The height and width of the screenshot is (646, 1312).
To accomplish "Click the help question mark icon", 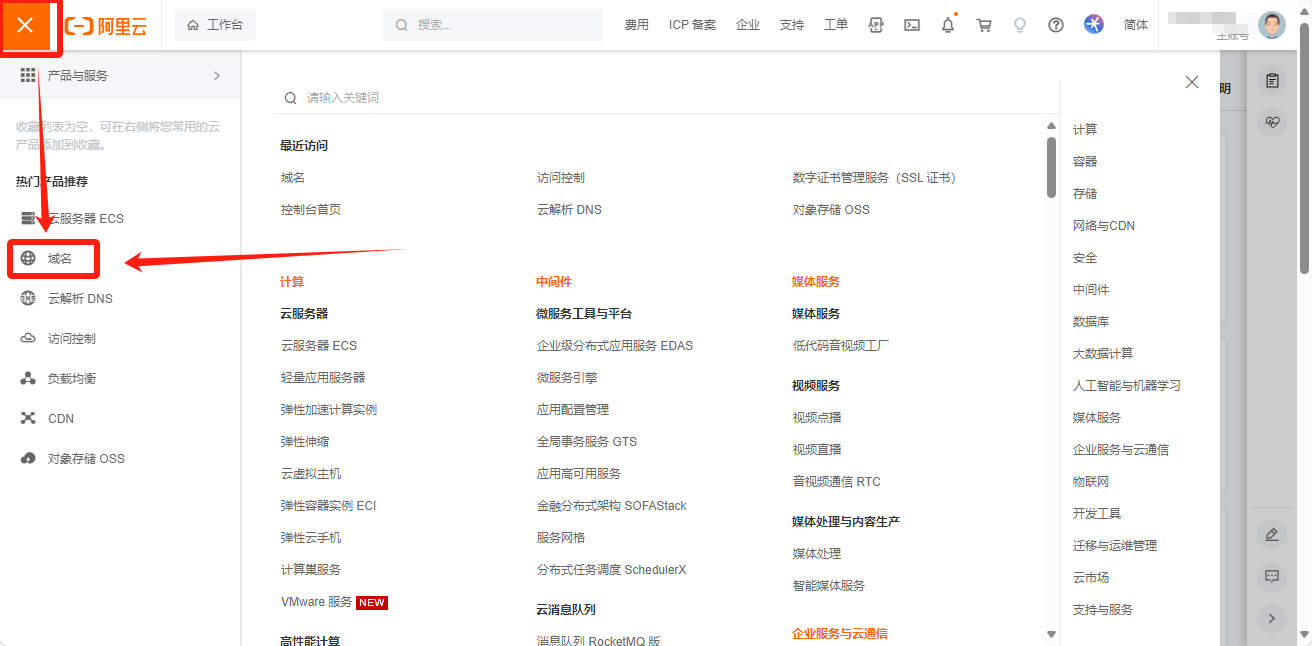I will (1056, 25).
